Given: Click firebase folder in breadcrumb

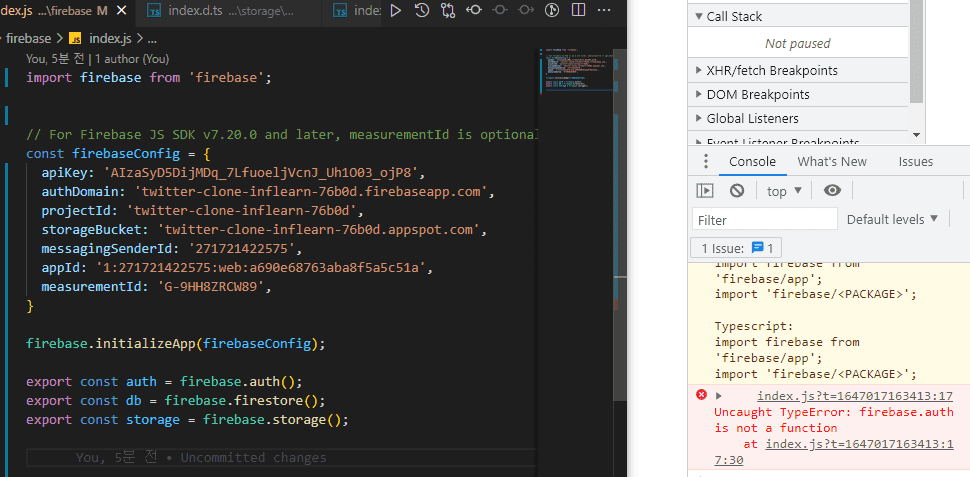Looking at the screenshot, I should coord(28,38).
